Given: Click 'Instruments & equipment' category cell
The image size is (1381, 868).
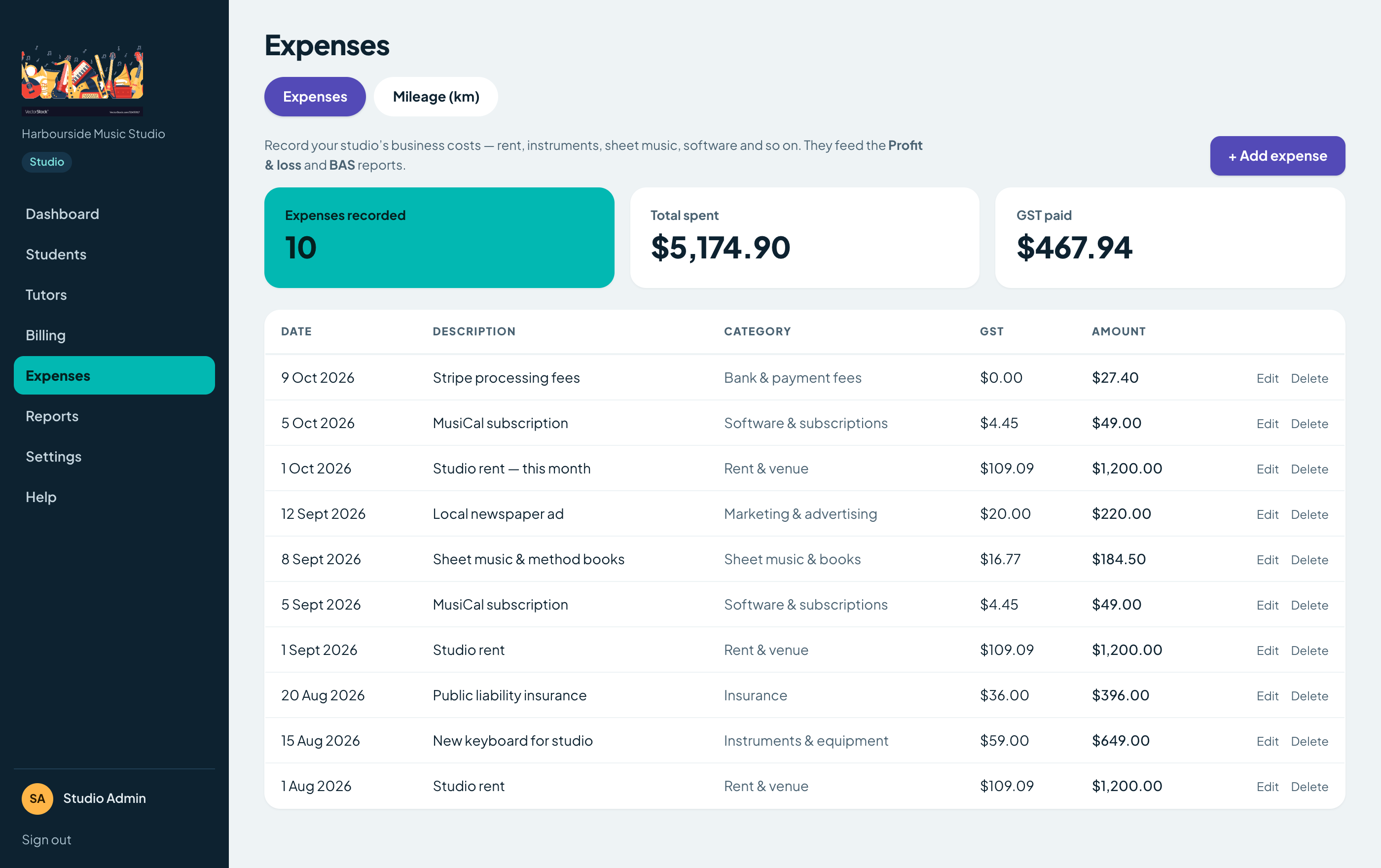Looking at the screenshot, I should (806, 741).
